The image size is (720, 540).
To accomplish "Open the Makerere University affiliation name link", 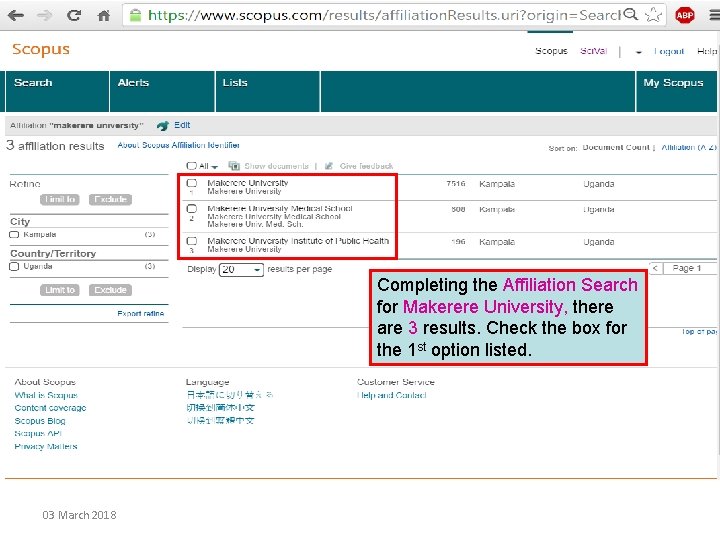I will tap(248, 183).
